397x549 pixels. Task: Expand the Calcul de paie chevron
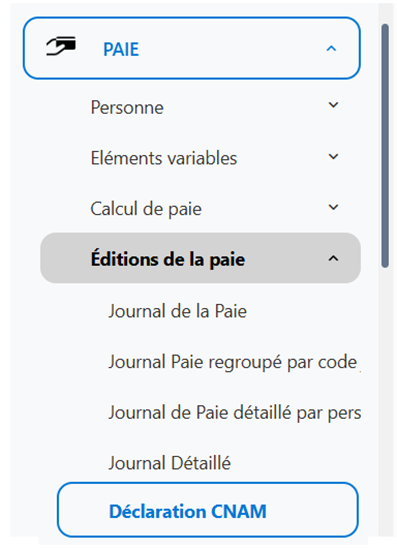(x=333, y=207)
